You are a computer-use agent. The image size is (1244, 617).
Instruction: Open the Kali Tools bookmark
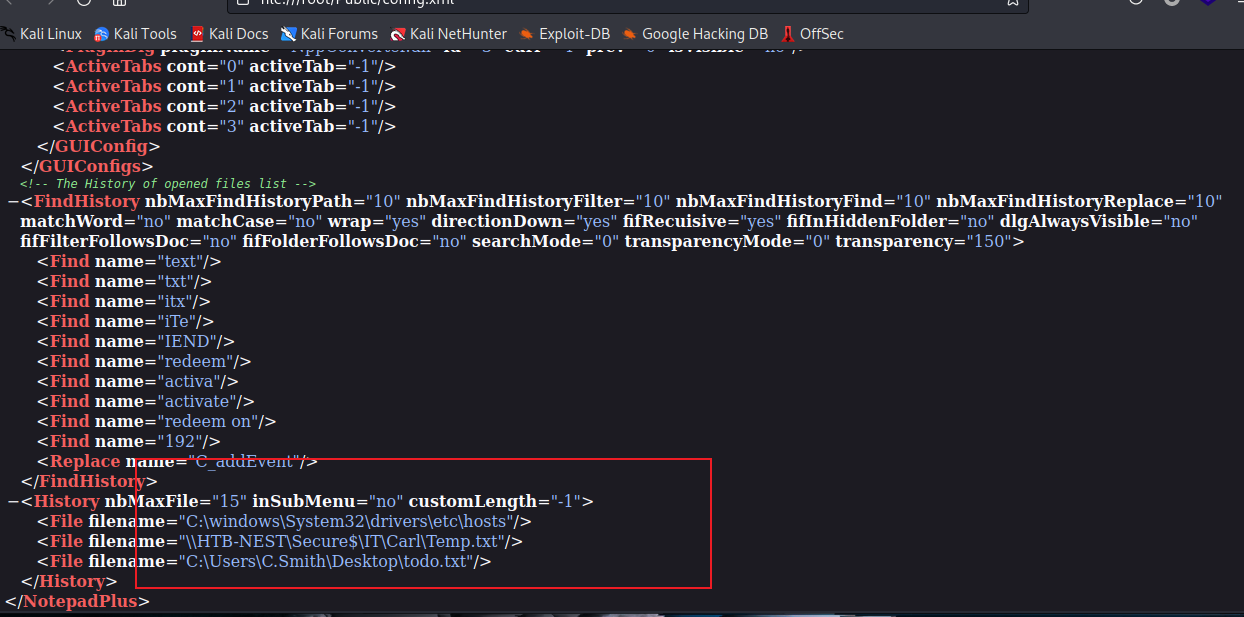coord(135,34)
